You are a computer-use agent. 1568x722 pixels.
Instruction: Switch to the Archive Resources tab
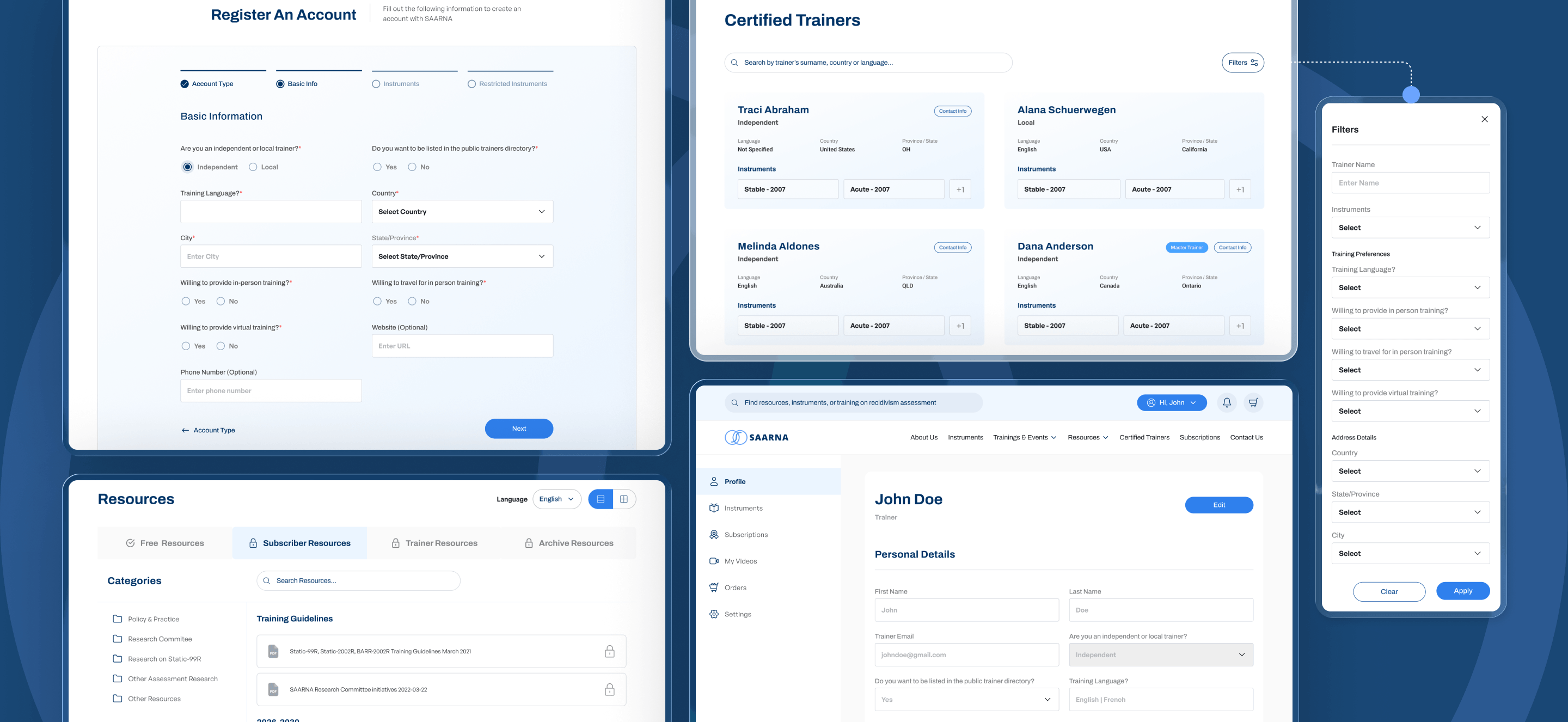click(x=568, y=543)
